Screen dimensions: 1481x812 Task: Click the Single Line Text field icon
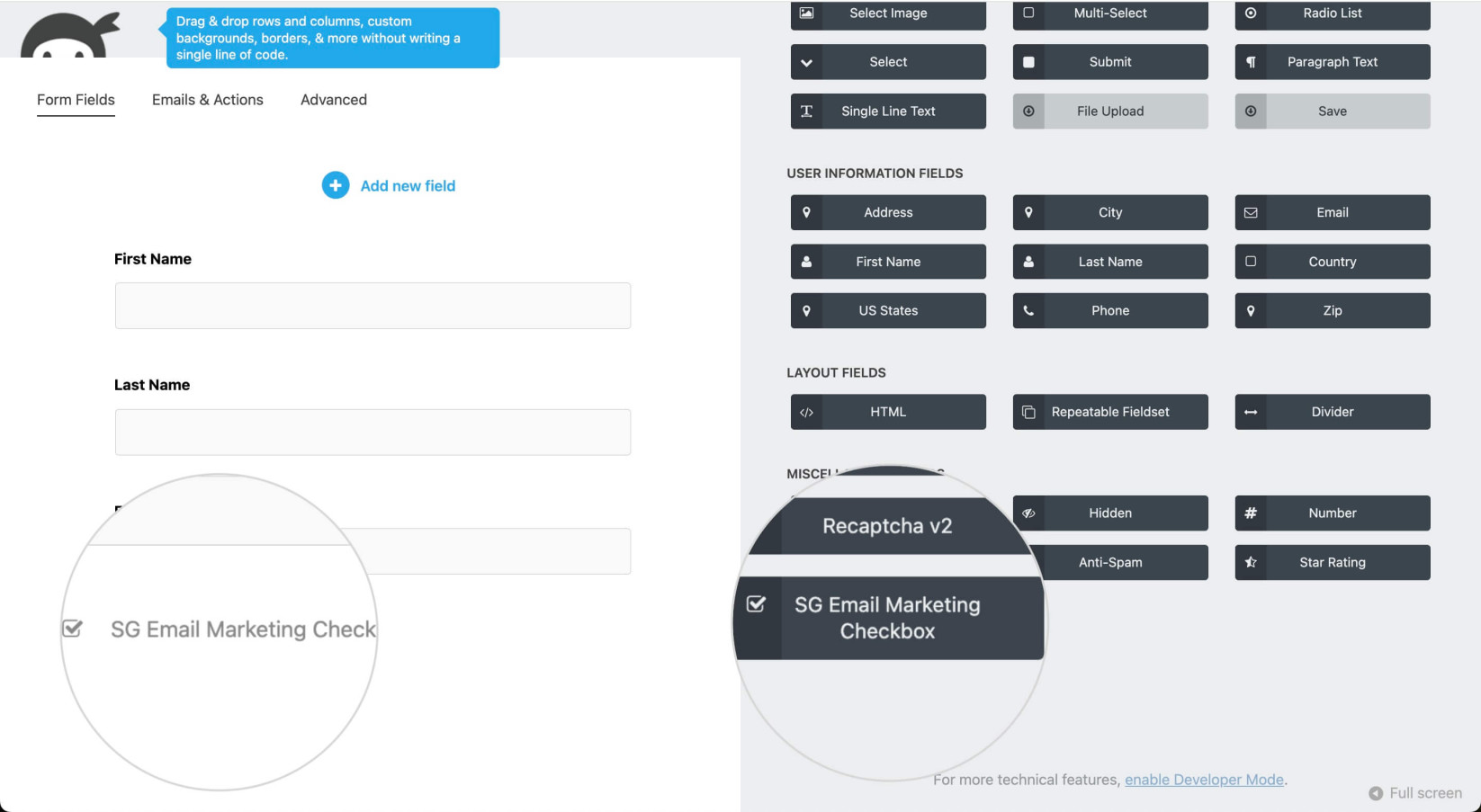pyautogui.click(x=806, y=112)
